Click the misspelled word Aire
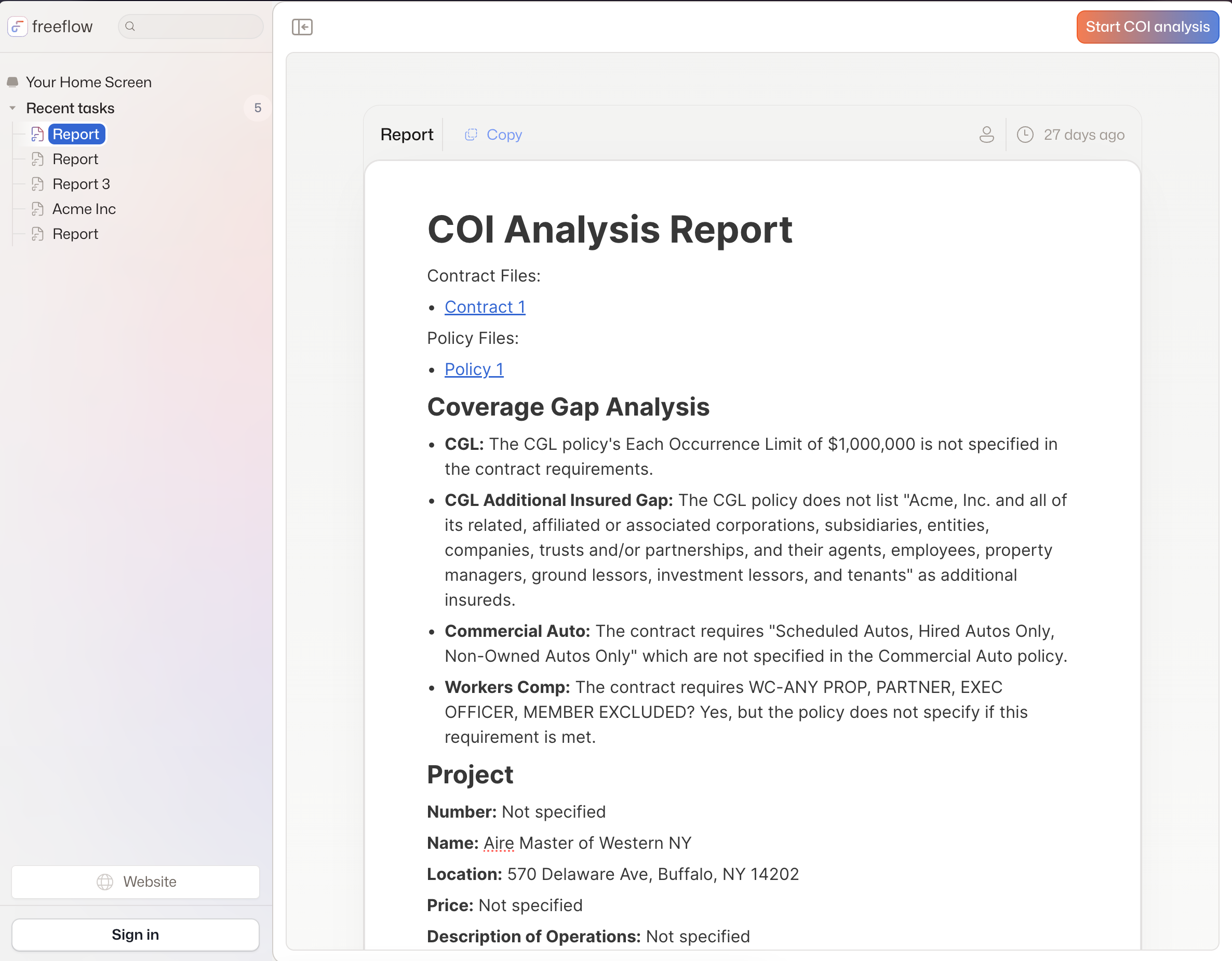Viewport: 1232px width, 961px height. pyautogui.click(x=499, y=843)
